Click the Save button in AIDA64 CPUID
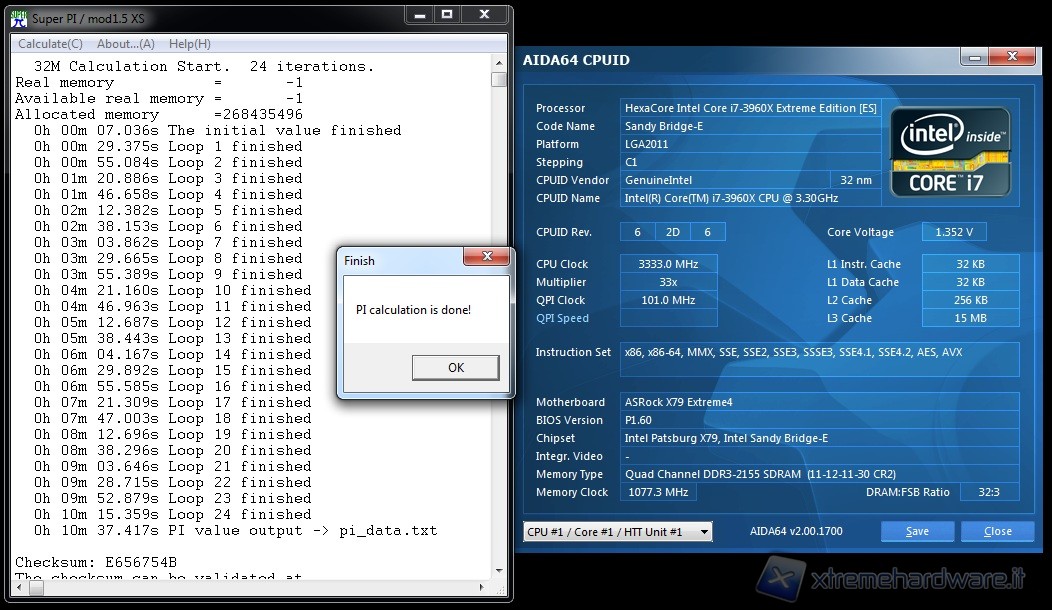Image resolution: width=1052 pixels, height=610 pixels. tap(917, 532)
